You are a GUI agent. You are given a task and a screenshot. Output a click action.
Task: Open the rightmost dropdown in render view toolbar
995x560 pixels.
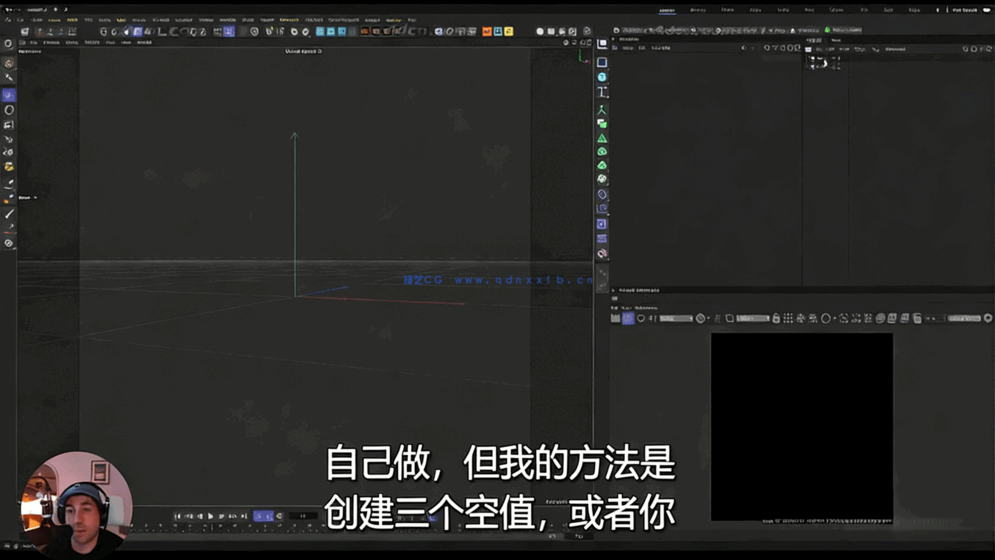pyautogui.click(x=965, y=318)
